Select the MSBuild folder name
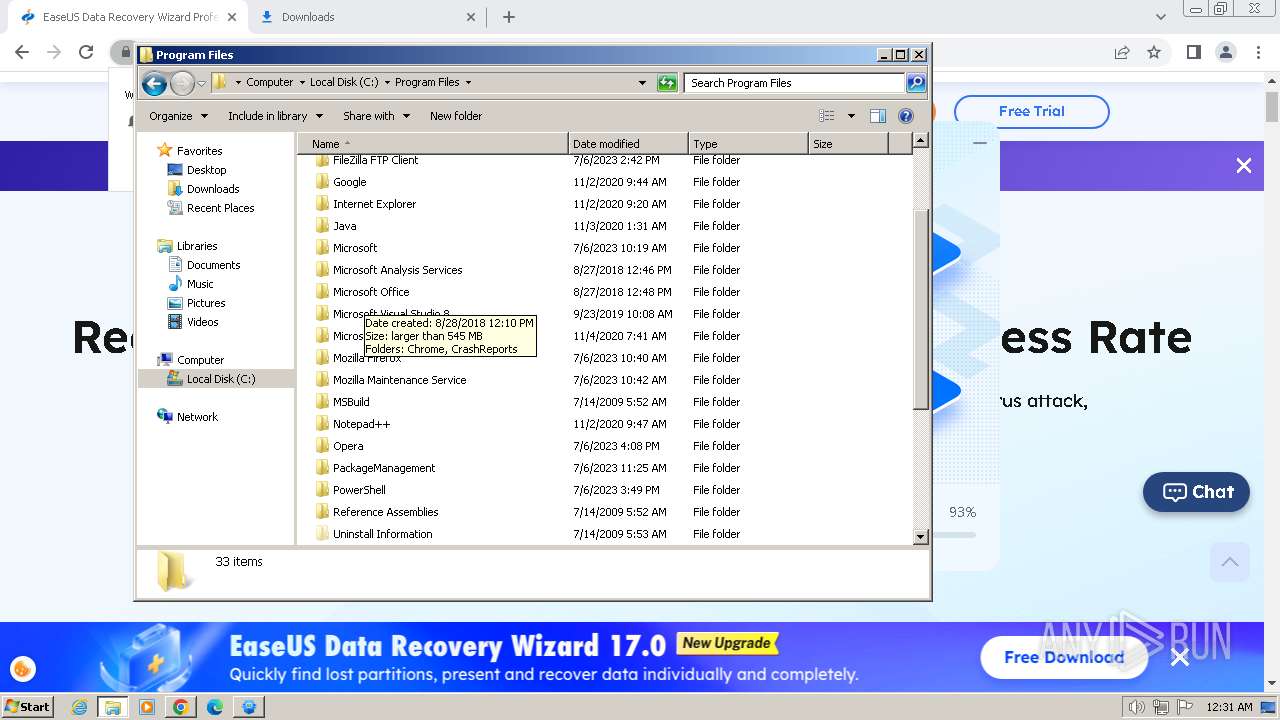The height and width of the screenshot is (720, 1280). pos(351,402)
